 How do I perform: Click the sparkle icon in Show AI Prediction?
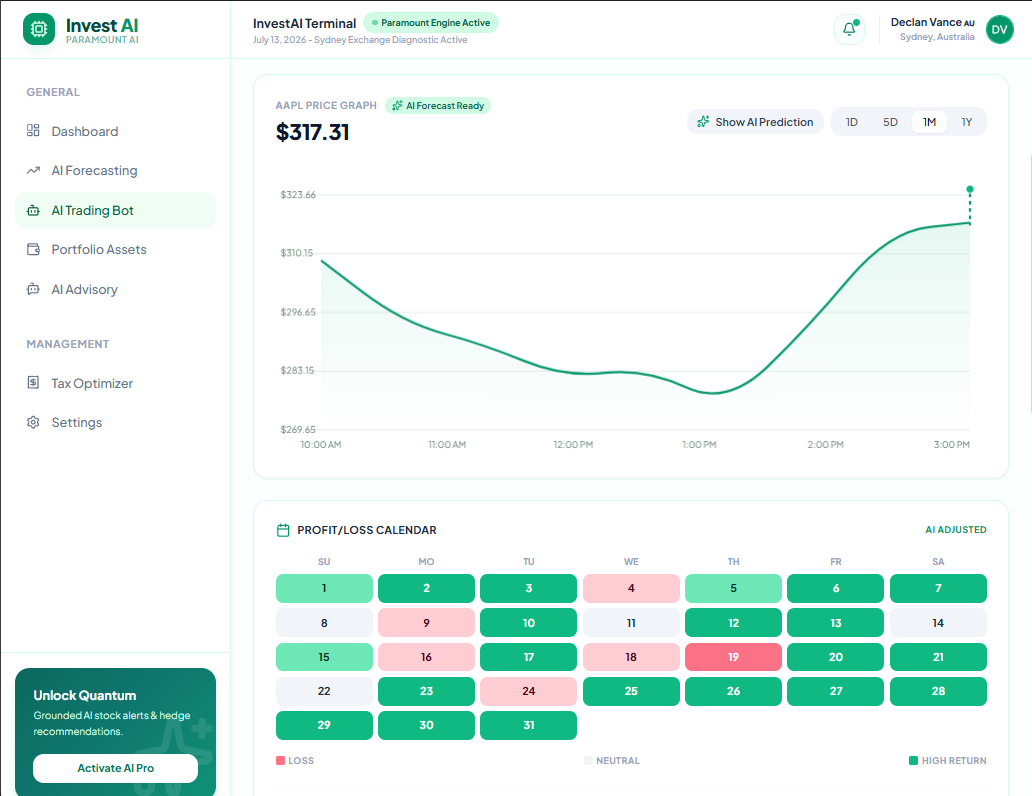coord(703,122)
